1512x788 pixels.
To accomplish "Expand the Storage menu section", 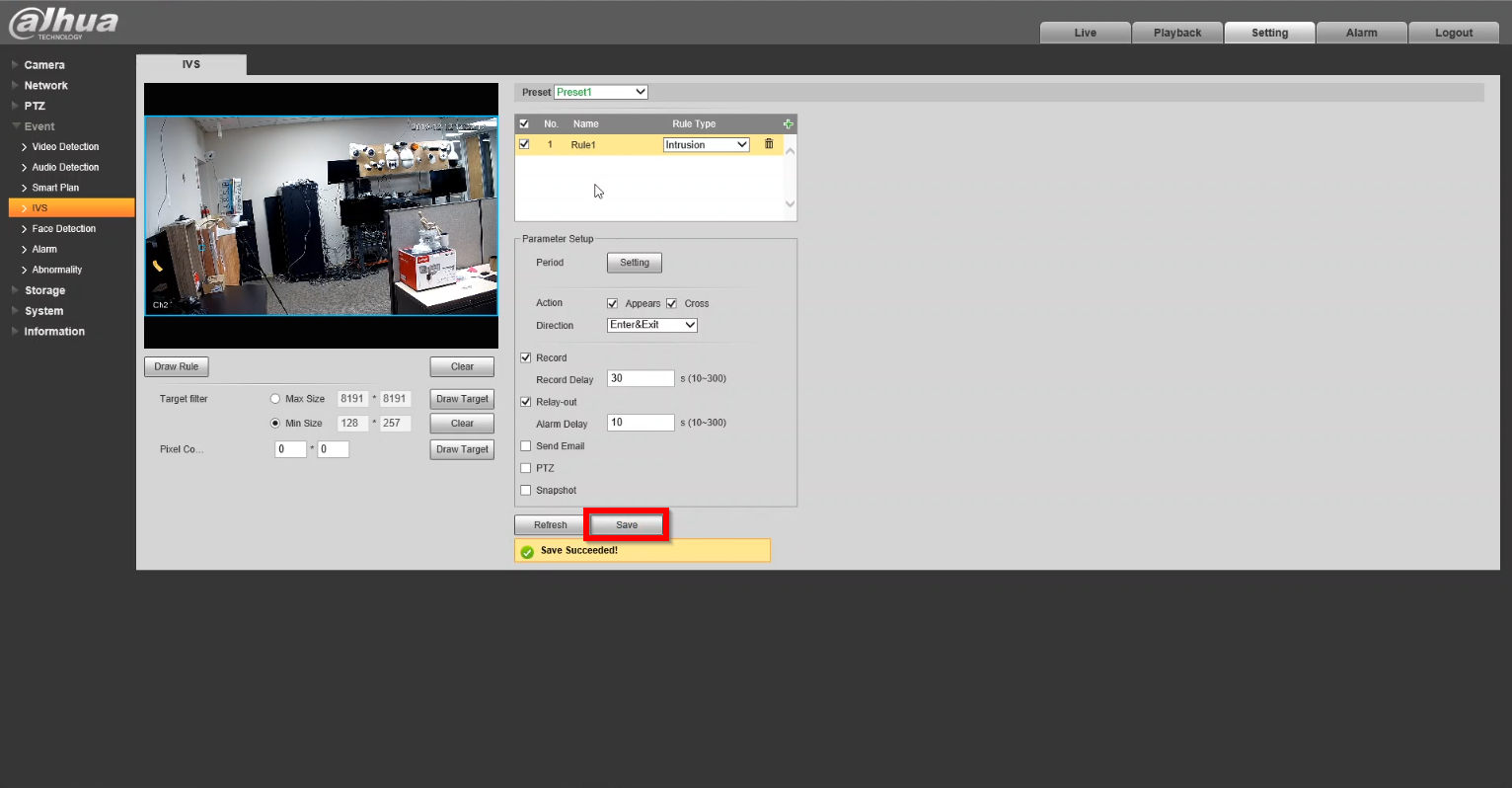I will click(x=44, y=290).
